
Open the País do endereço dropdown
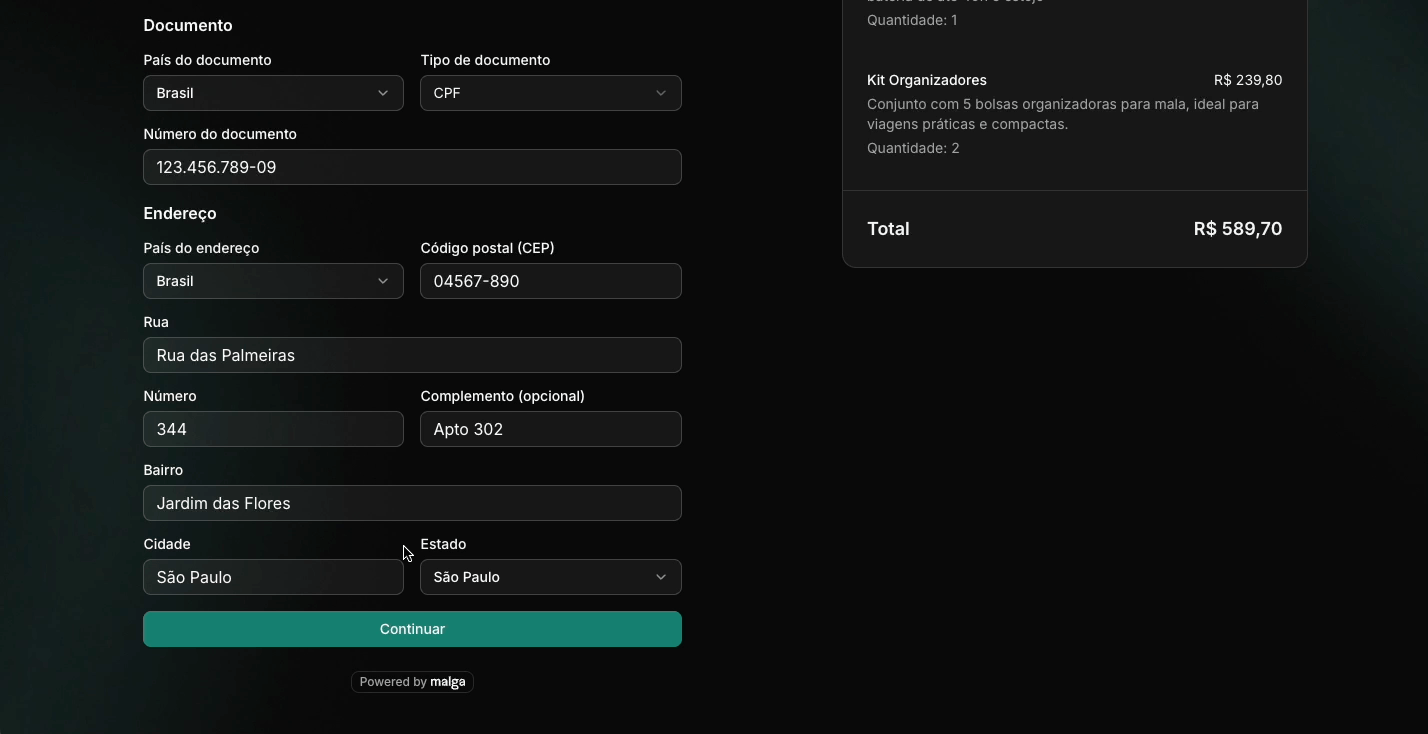273,281
